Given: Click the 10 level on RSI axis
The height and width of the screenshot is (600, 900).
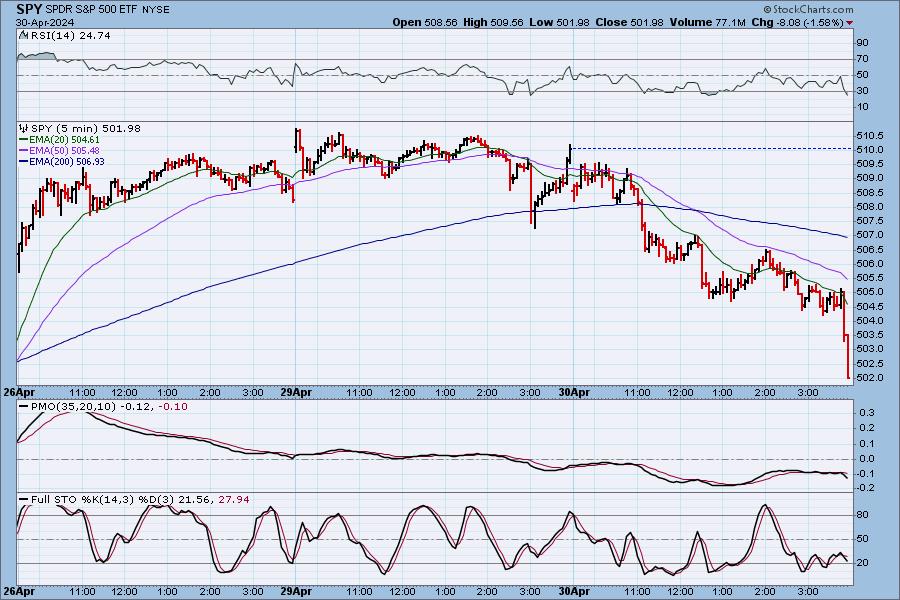Looking at the screenshot, I should click(x=862, y=107).
